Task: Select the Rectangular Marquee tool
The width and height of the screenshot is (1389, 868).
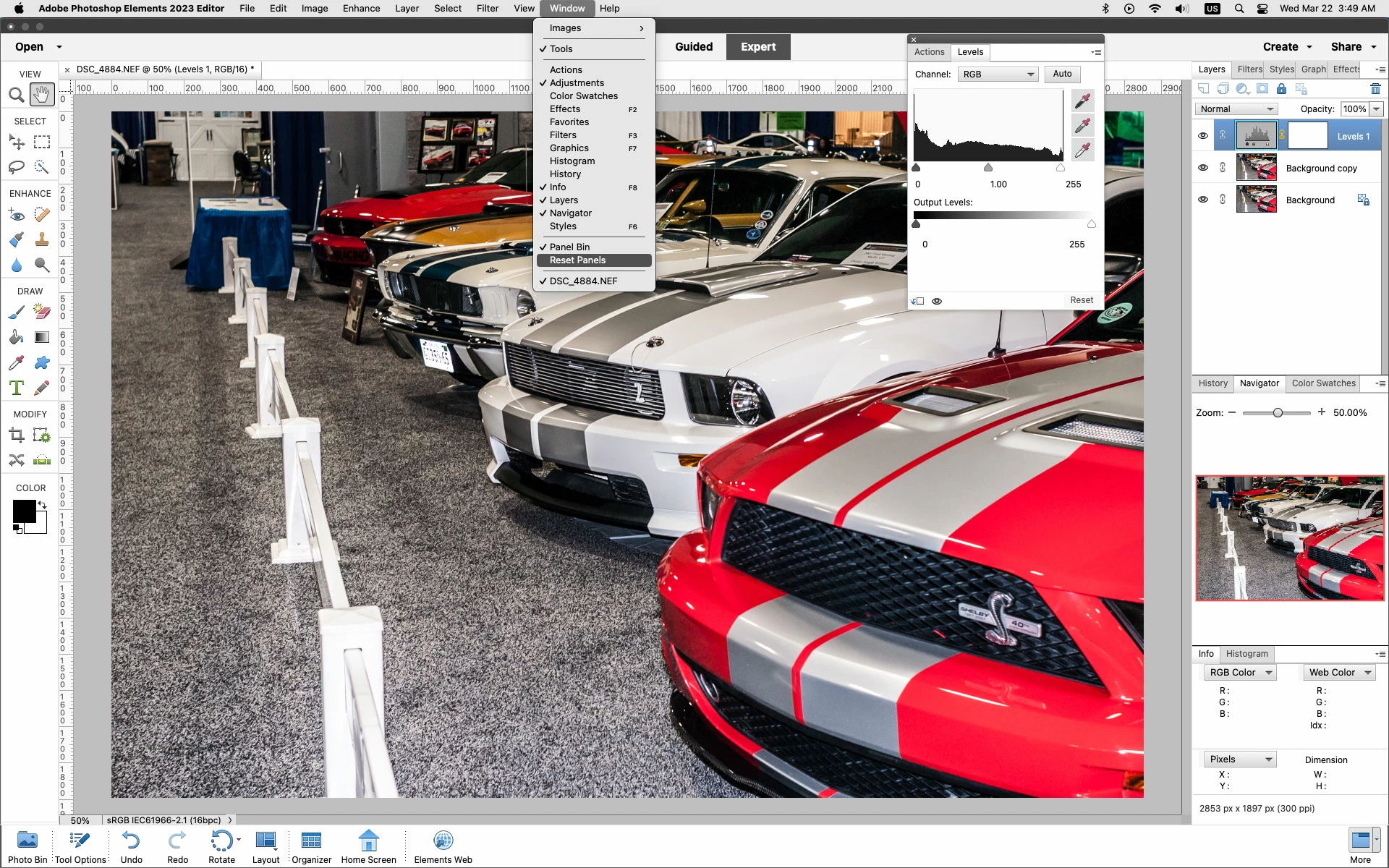Action: (42, 142)
